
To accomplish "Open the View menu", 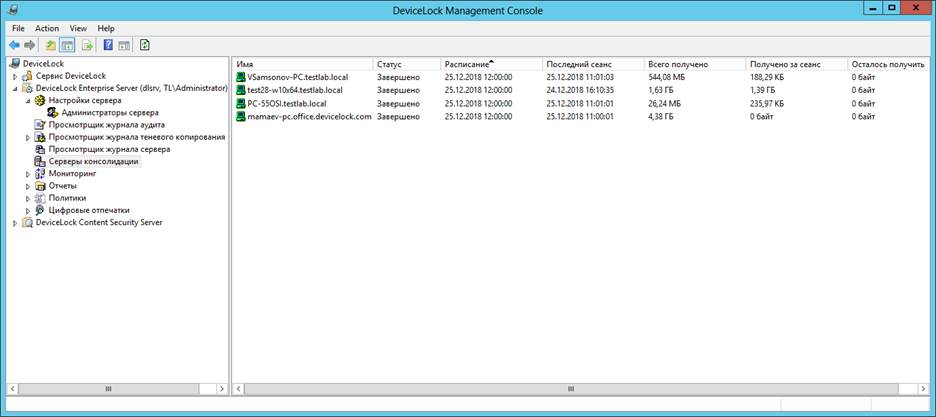I will click(78, 28).
